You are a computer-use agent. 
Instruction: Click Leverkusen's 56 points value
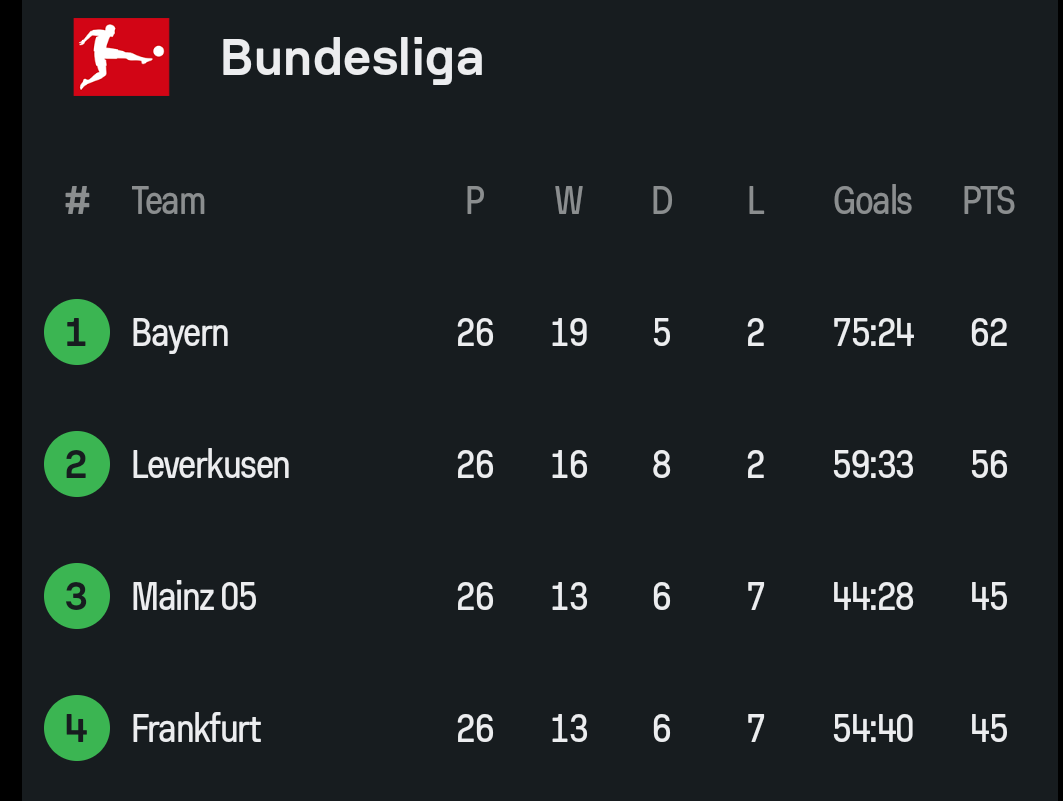[x=988, y=465]
